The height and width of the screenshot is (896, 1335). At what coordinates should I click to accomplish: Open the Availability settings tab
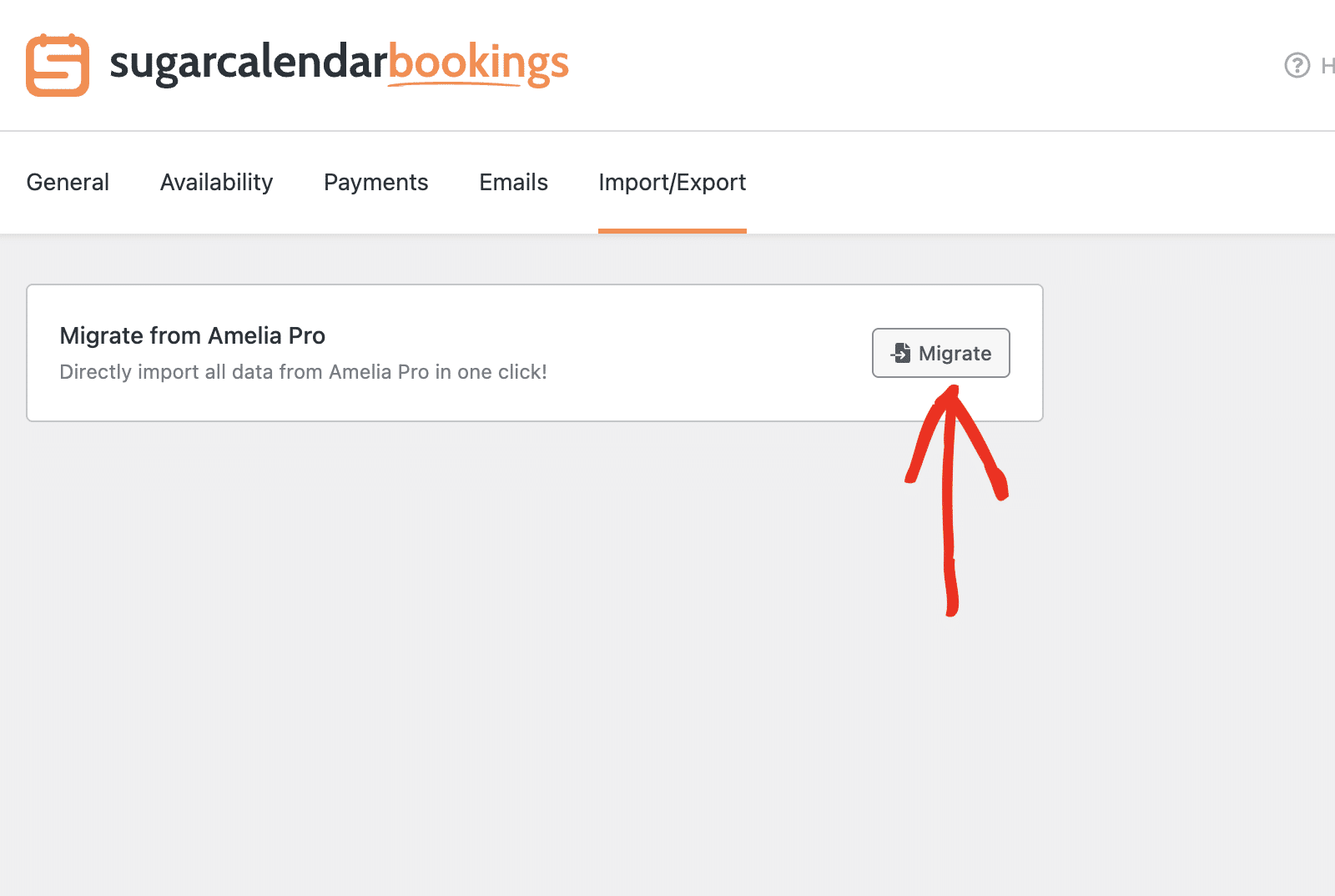coord(216,182)
